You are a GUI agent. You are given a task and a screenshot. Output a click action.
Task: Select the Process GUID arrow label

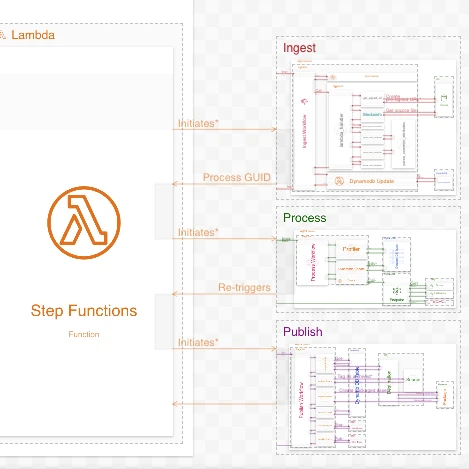click(237, 177)
